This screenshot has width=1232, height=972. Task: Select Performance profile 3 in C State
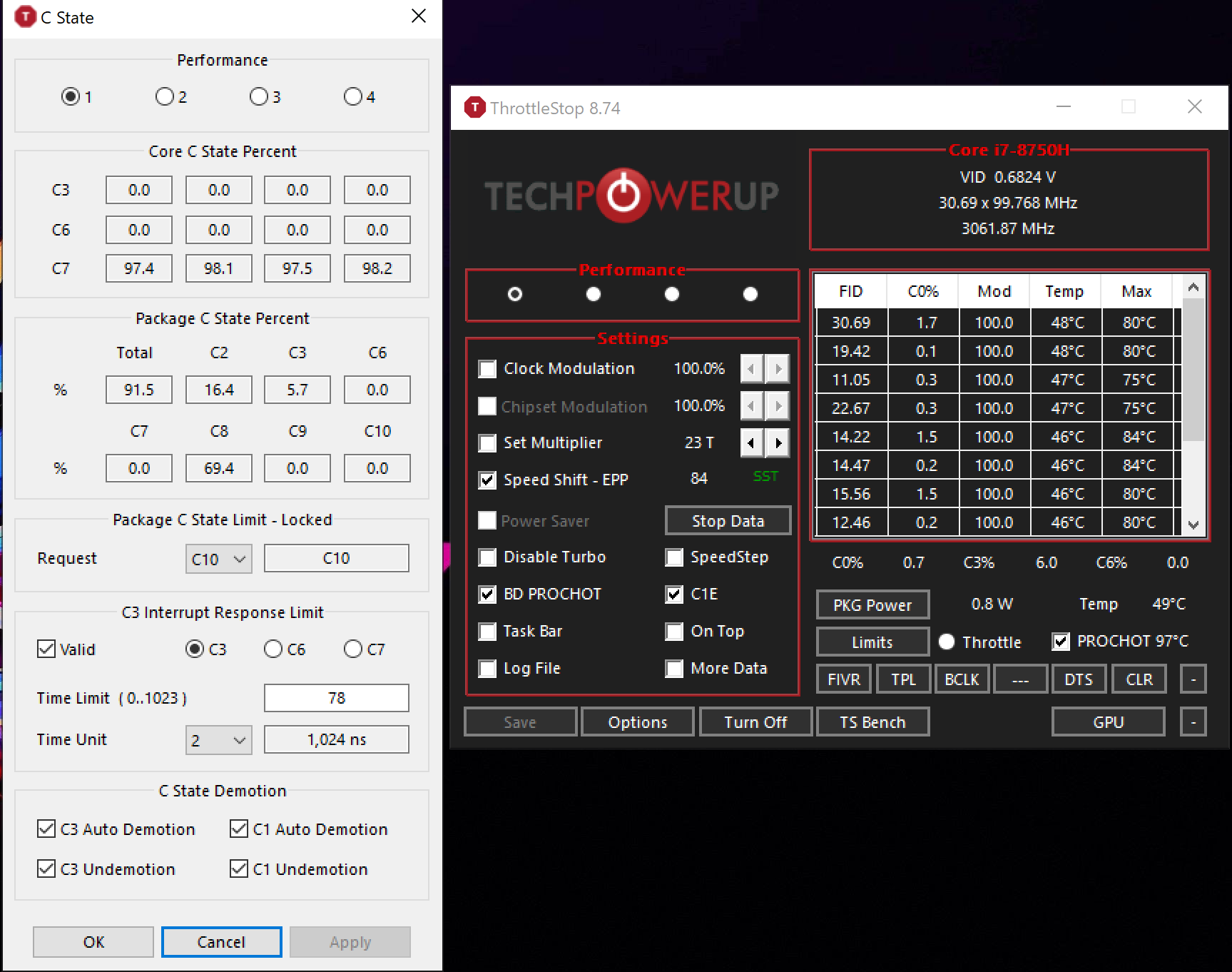pyautogui.click(x=258, y=96)
